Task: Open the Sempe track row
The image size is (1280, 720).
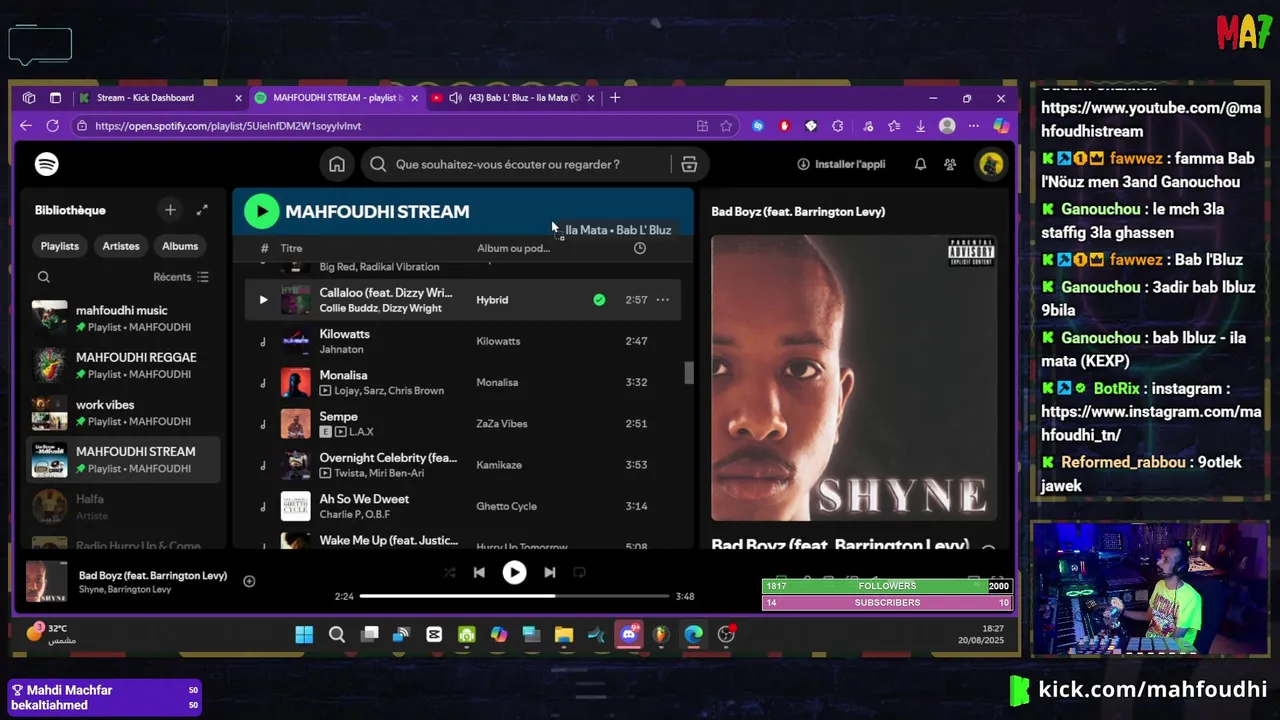Action: click(x=463, y=424)
